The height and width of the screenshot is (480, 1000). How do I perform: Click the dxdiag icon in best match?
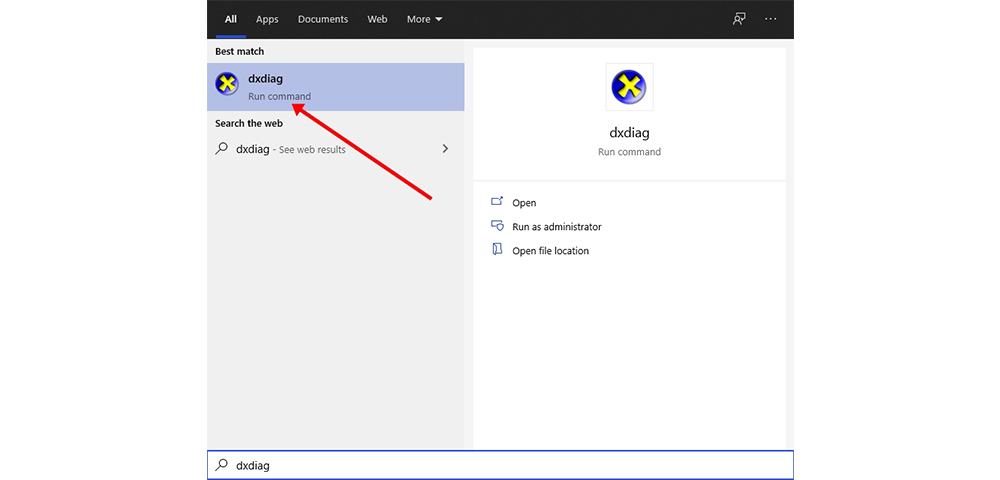click(226, 85)
